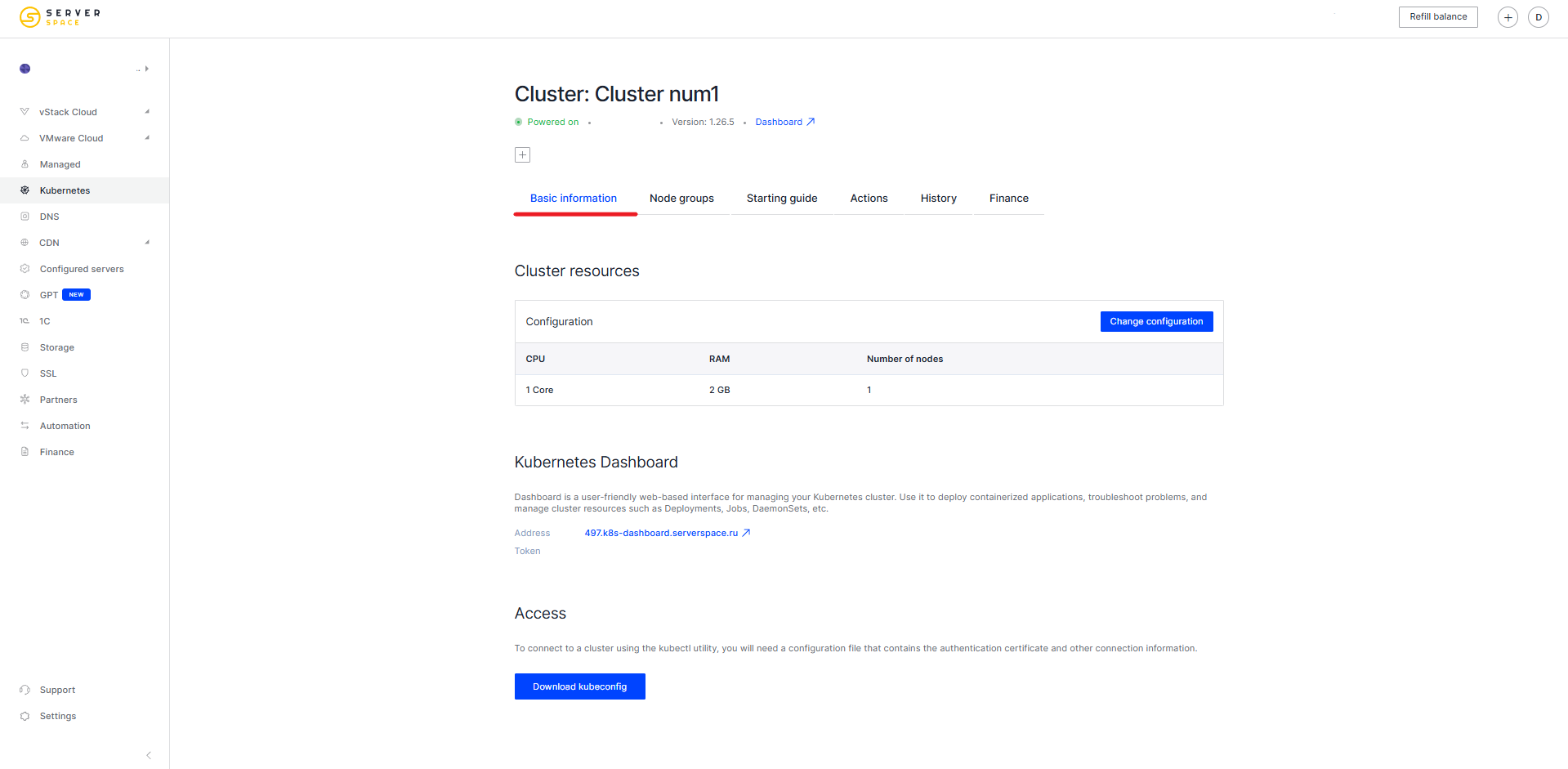1568x769 pixels.
Task: Open the Starting guide tab
Action: [x=782, y=199]
